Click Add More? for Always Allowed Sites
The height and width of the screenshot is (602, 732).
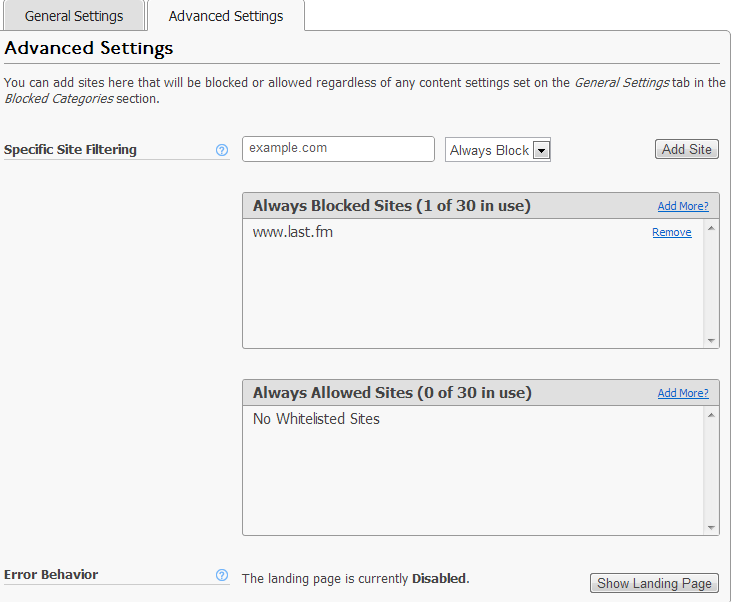pyautogui.click(x=683, y=393)
